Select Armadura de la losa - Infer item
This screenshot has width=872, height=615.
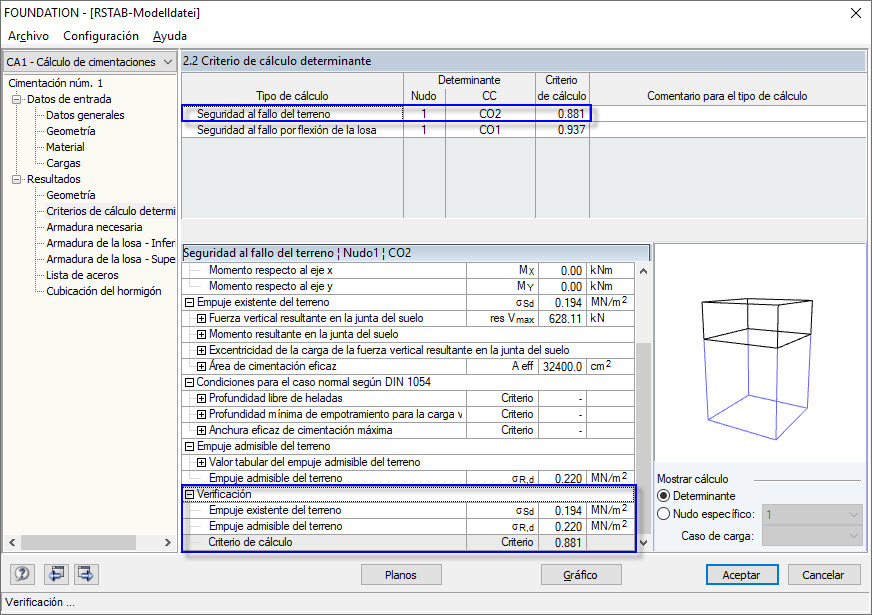click(111, 244)
